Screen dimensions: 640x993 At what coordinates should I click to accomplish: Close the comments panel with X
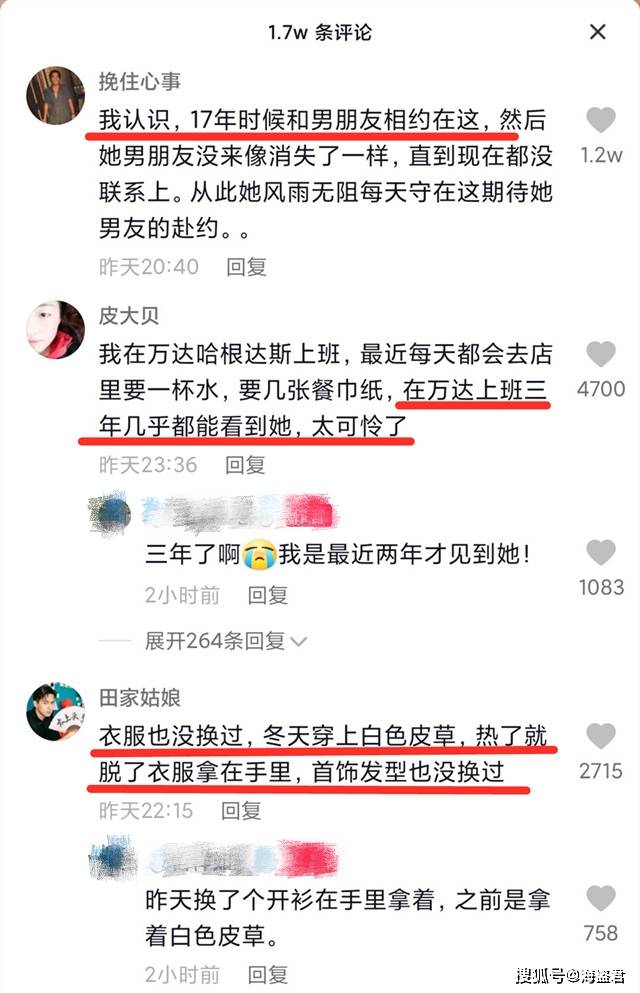pyautogui.click(x=598, y=32)
